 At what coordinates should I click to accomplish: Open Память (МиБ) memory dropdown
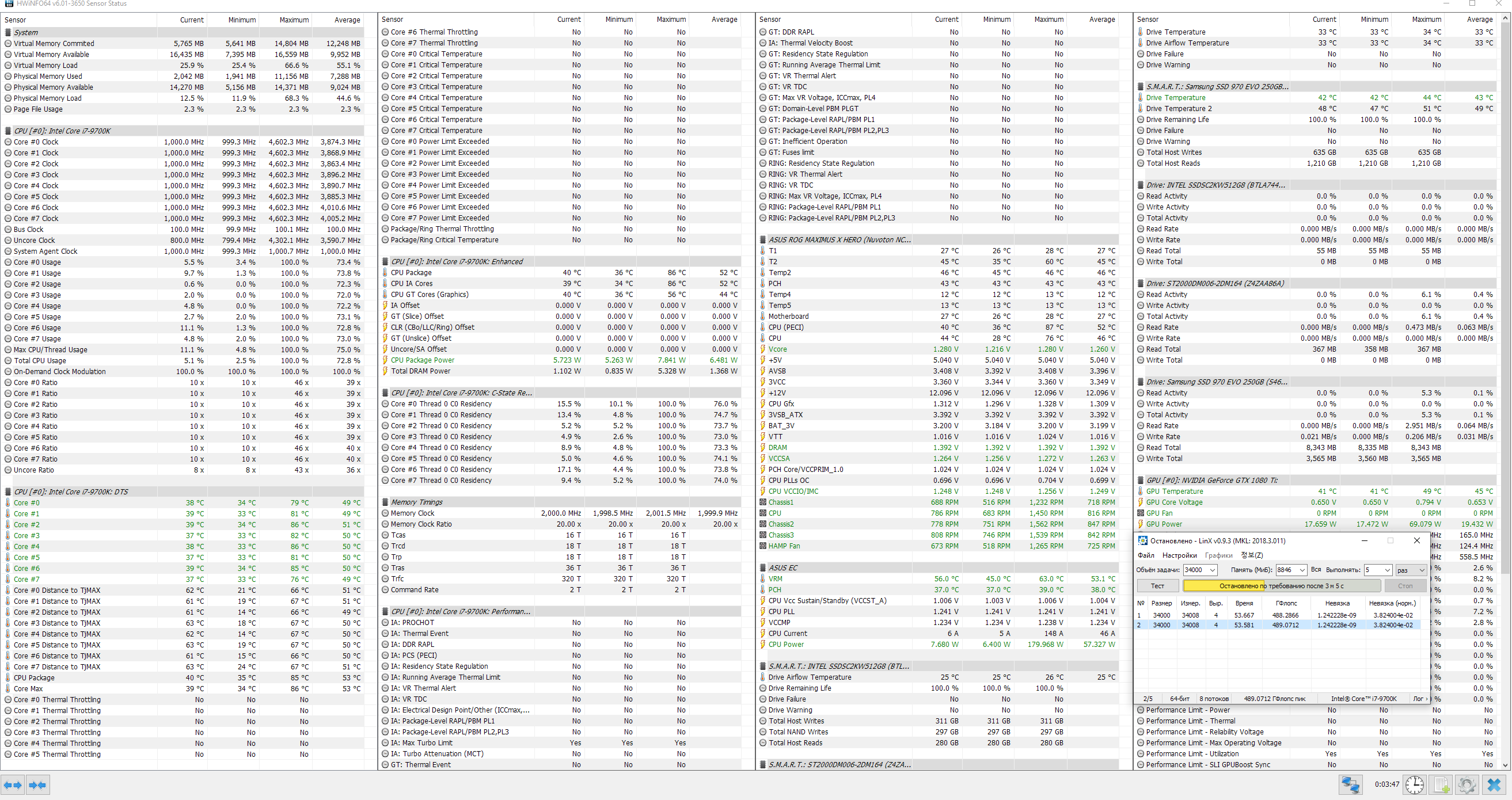click(1301, 570)
